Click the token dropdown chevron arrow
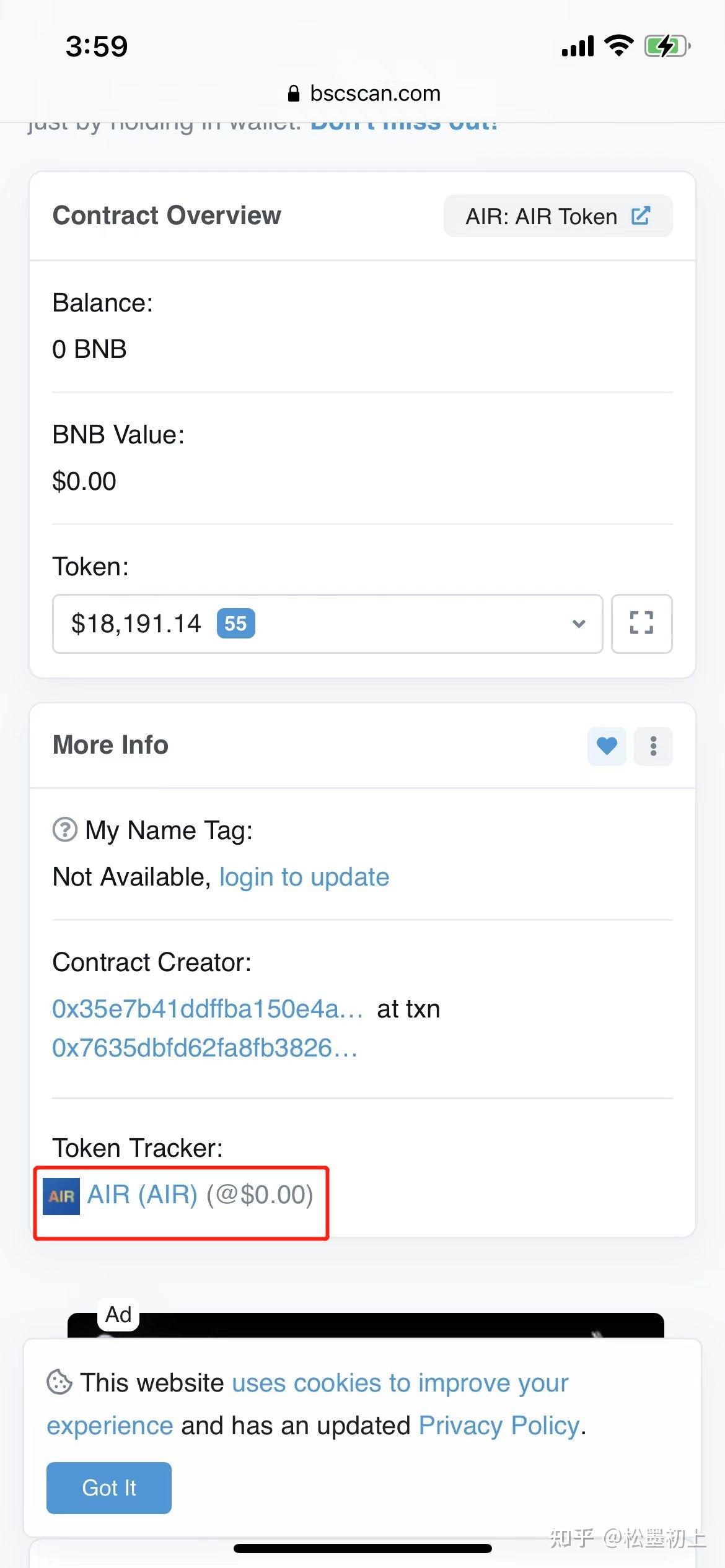Viewport: 725px width, 1568px height. 579,624
